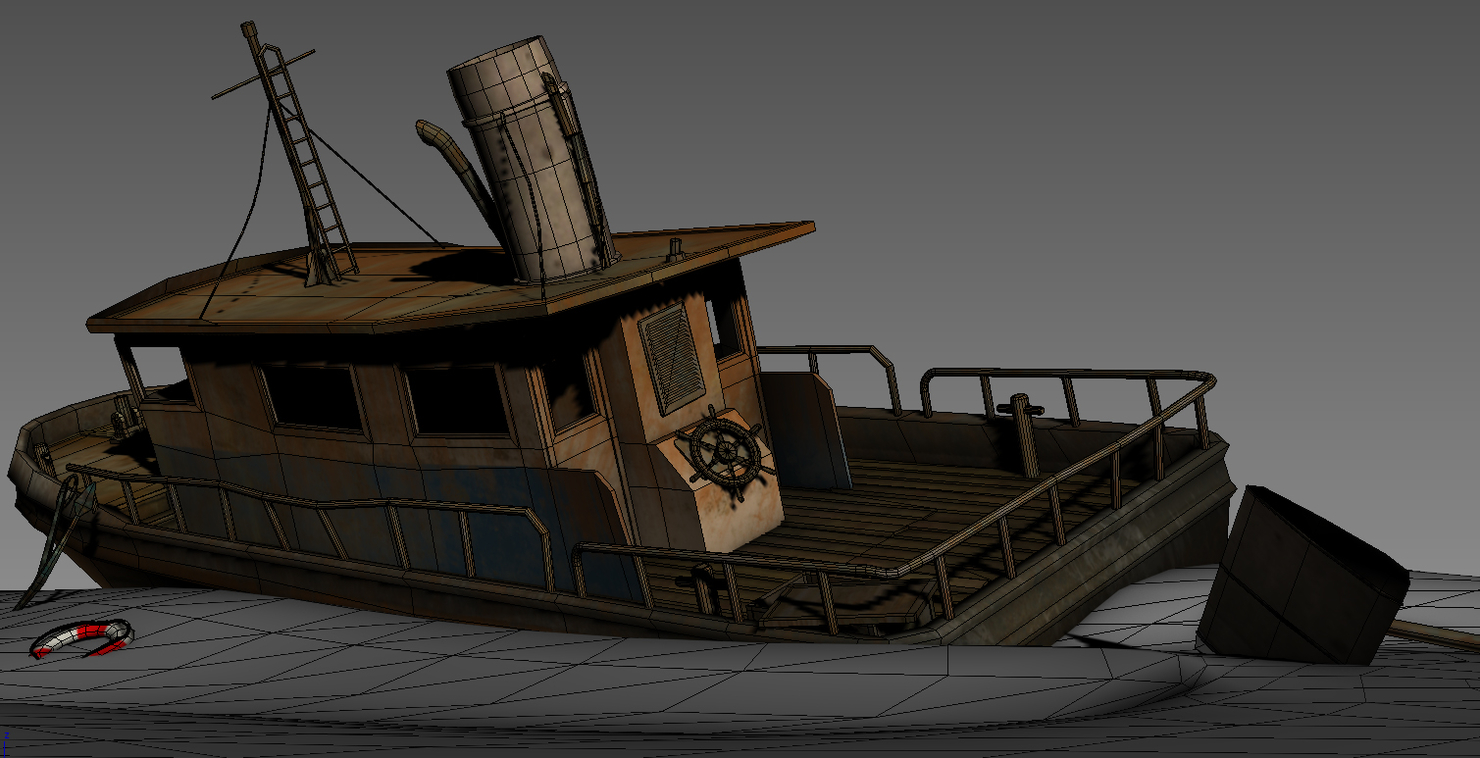Image resolution: width=1480 pixels, height=758 pixels.
Task: Click the blue Z-axis indicator
Action: pos(7,737)
